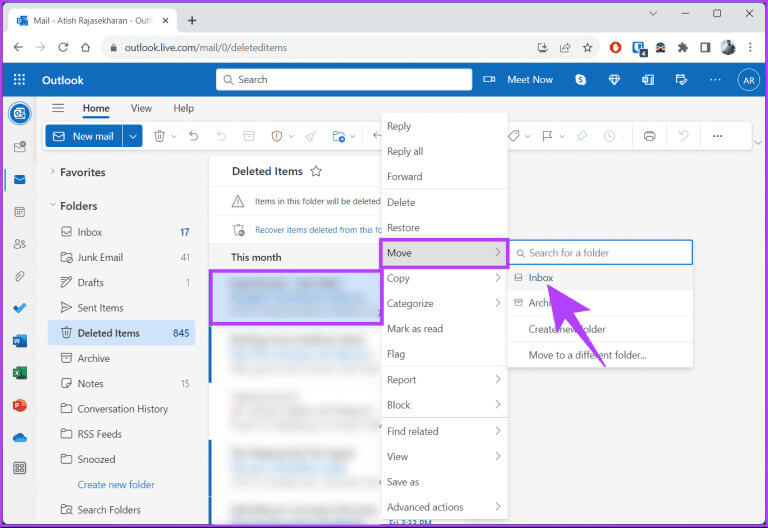Click the Flag icon in the toolbar

(x=547, y=136)
